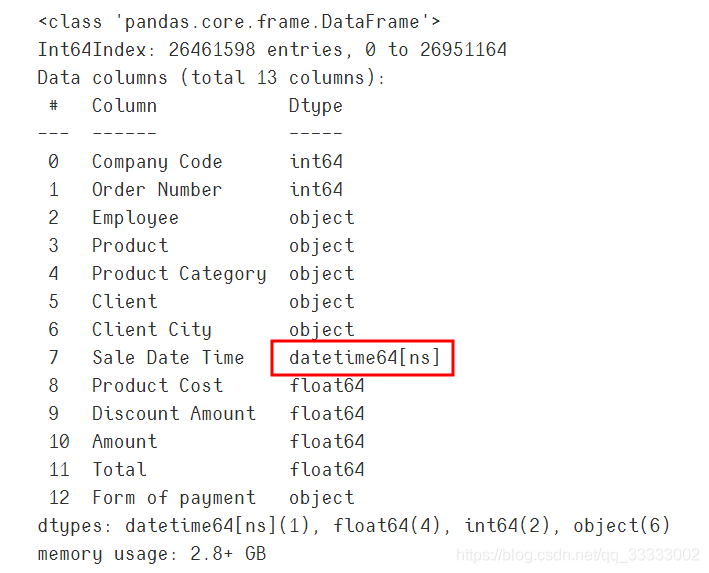Click the dtypes summary line

[x=354, y=526]
